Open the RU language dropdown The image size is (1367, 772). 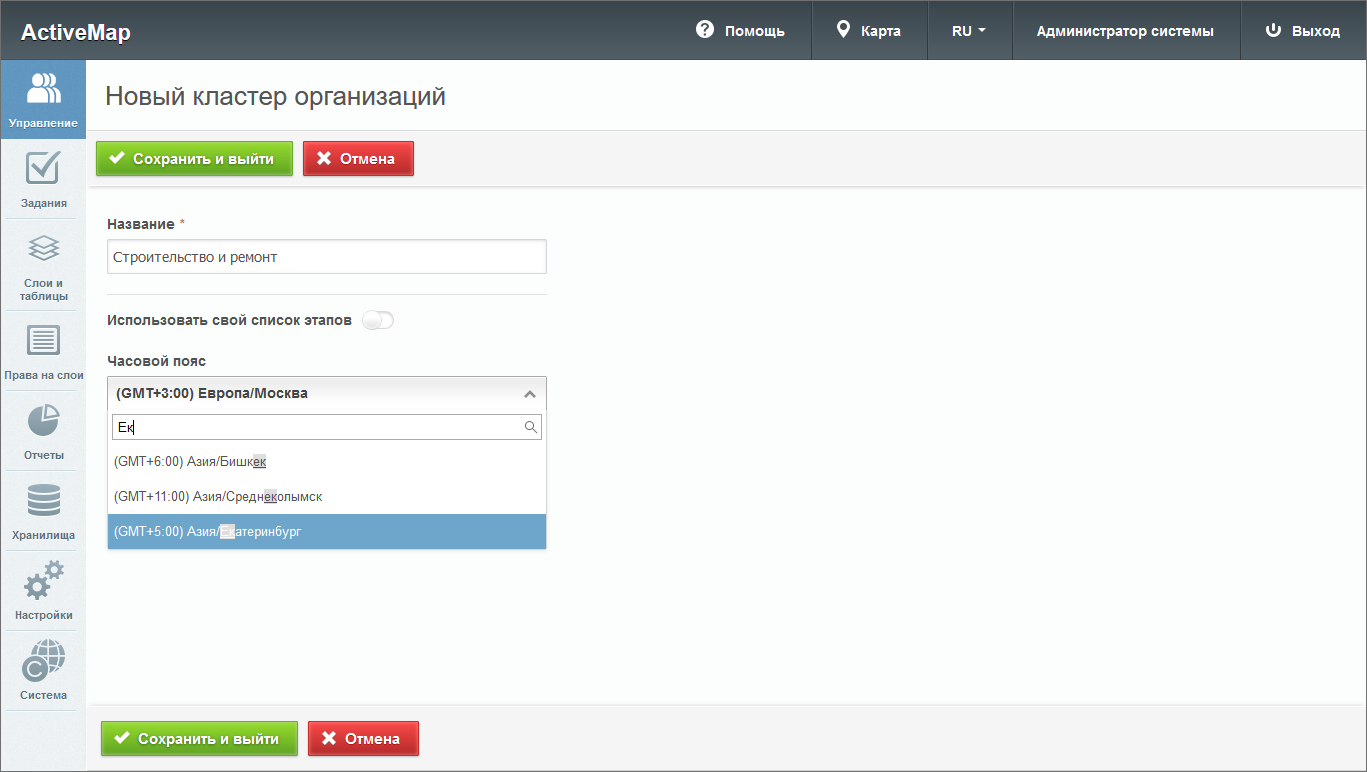click(969, 31)
